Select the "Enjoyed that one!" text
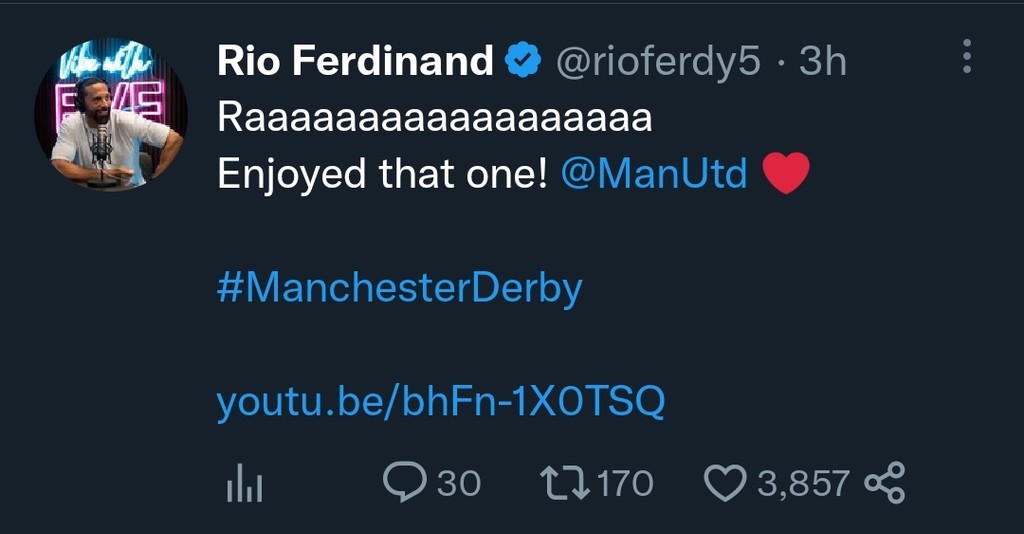The image size is (1024, 534). (382, 174)
